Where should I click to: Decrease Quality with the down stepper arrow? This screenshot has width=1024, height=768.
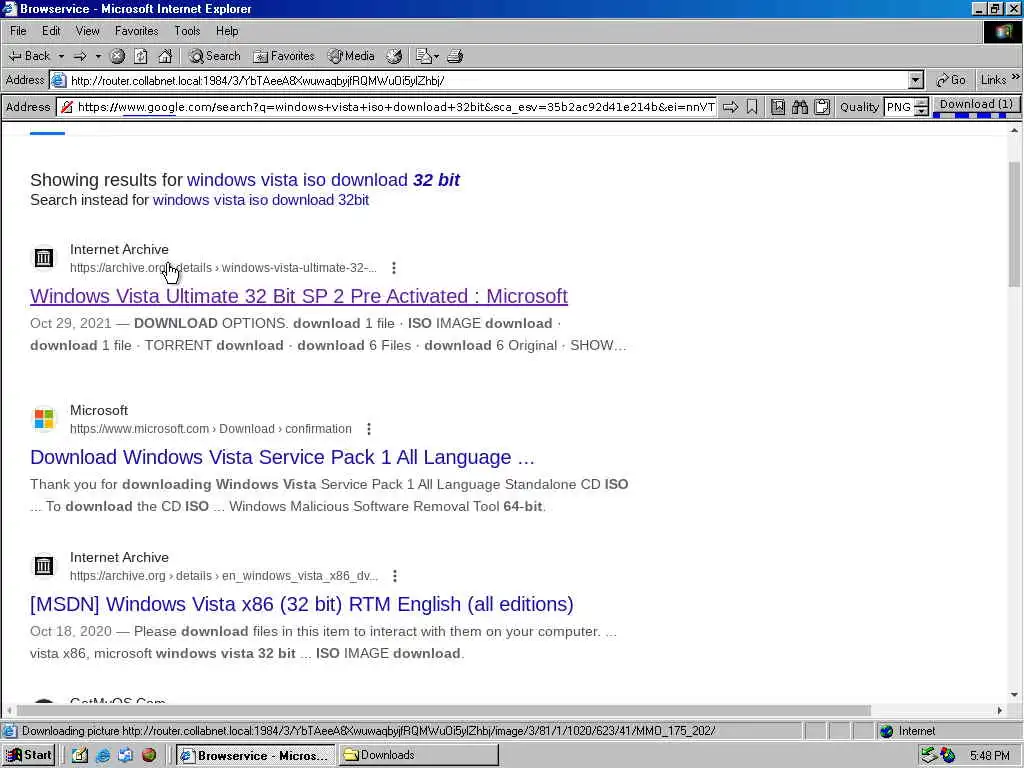921,111
